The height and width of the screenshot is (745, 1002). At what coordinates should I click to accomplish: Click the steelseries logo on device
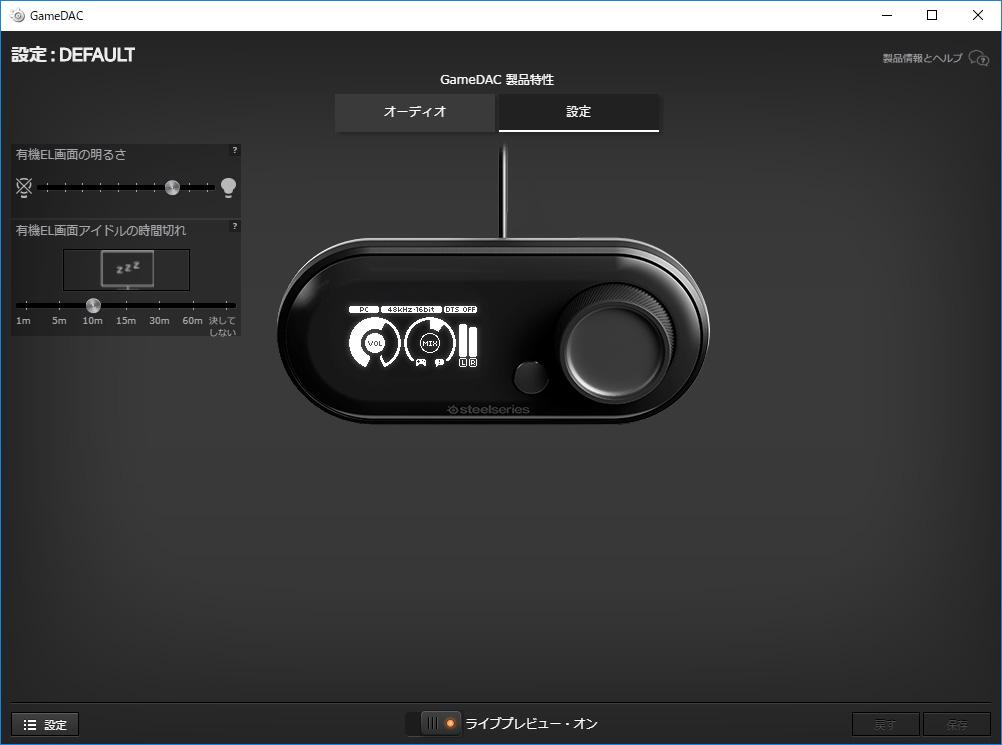click(488, 410)
